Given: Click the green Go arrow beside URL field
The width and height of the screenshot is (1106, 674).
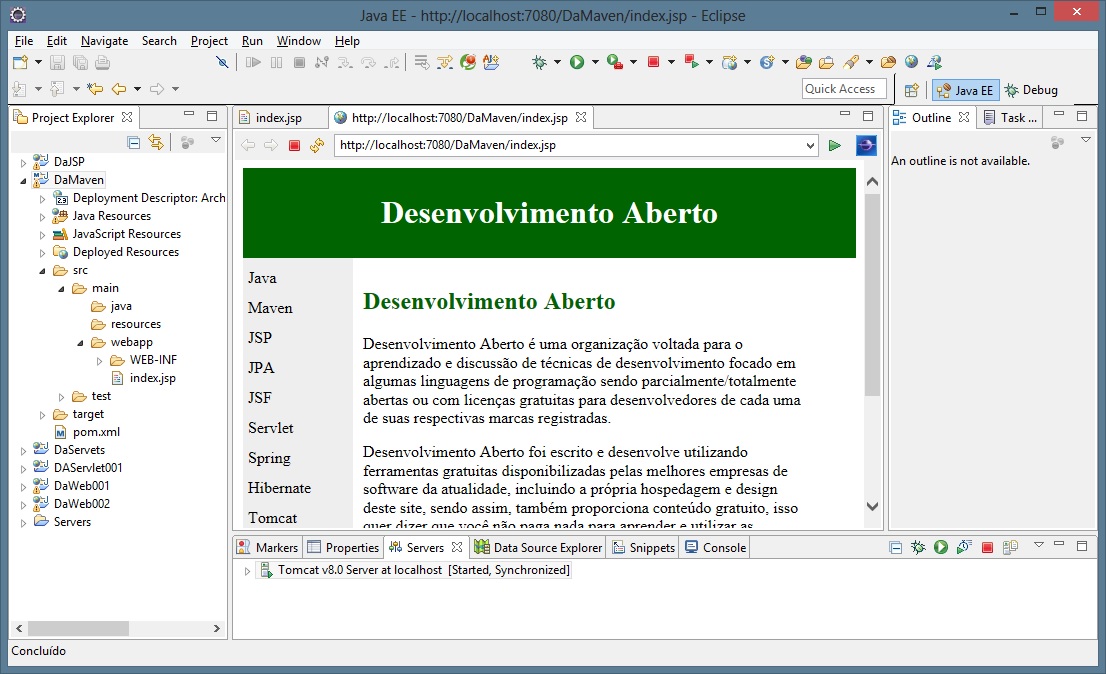Looking at the screenshot, I should coord(835,146).
